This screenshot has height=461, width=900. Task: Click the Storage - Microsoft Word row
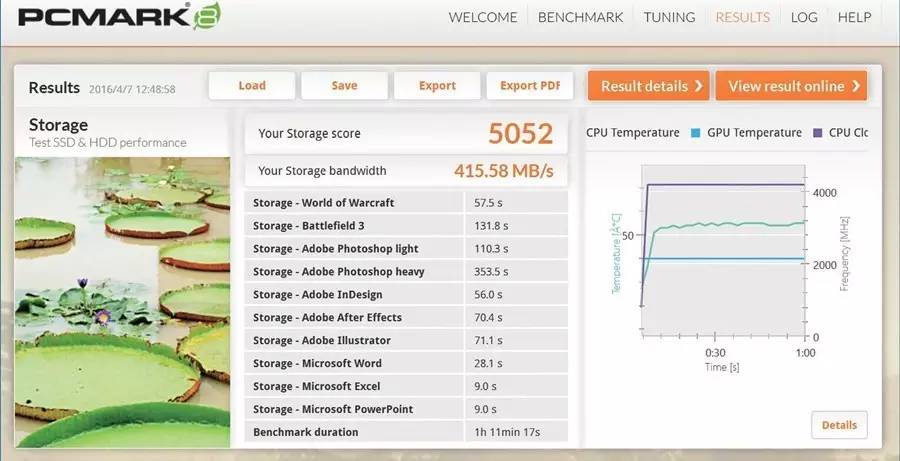(406, 363)
